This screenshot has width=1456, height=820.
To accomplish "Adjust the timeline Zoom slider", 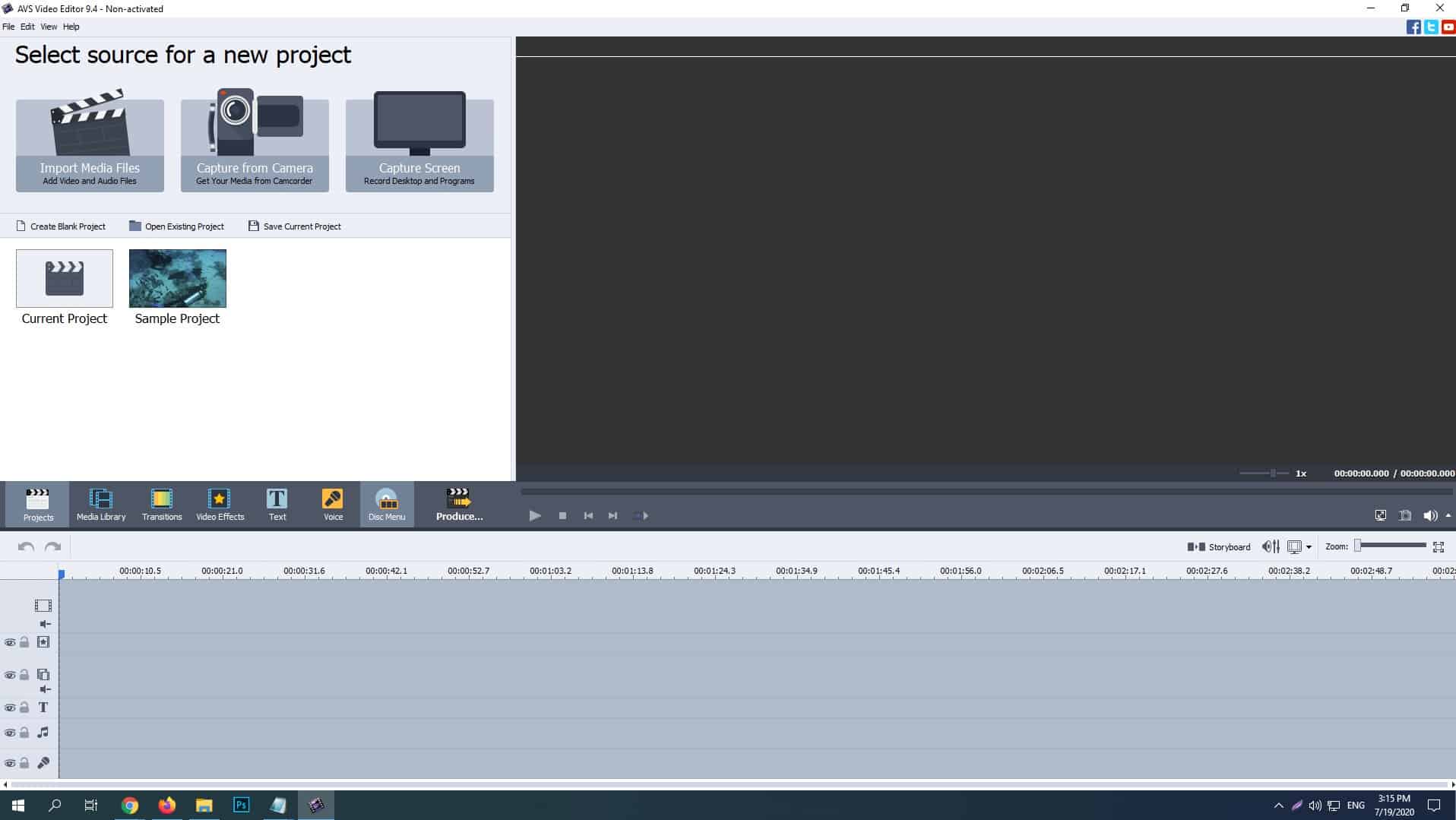I will [x=1390, y=546].
